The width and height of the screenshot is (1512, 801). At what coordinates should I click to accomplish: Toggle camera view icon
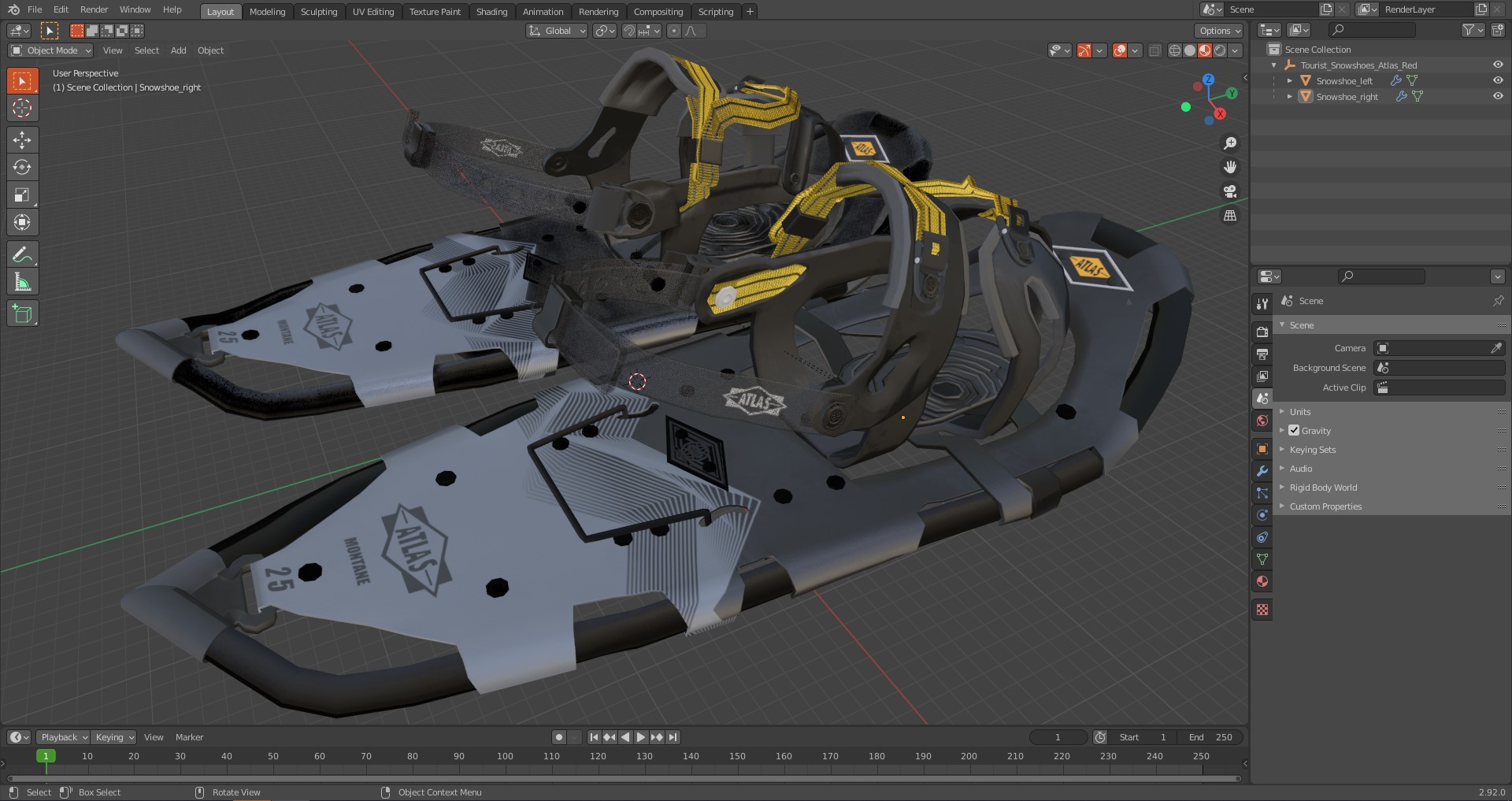point(1230,191)
